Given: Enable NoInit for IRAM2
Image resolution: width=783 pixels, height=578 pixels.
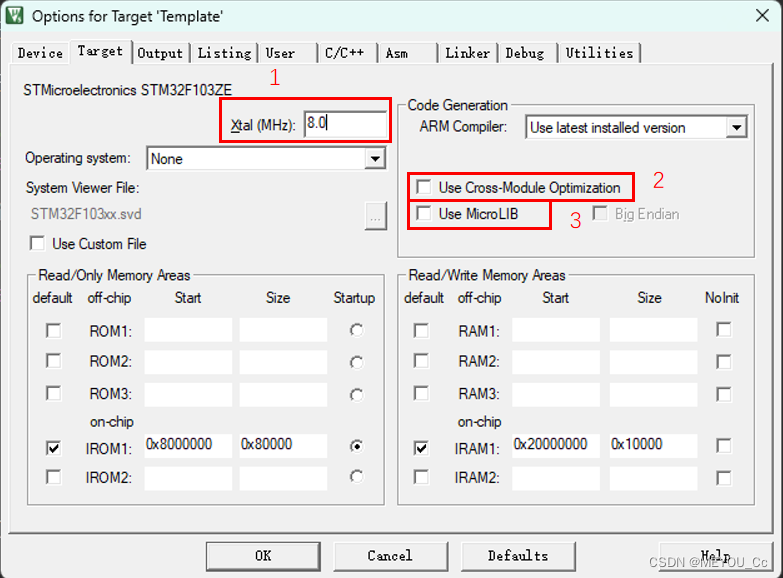Looking at the screenshot, I should (724, 478).
